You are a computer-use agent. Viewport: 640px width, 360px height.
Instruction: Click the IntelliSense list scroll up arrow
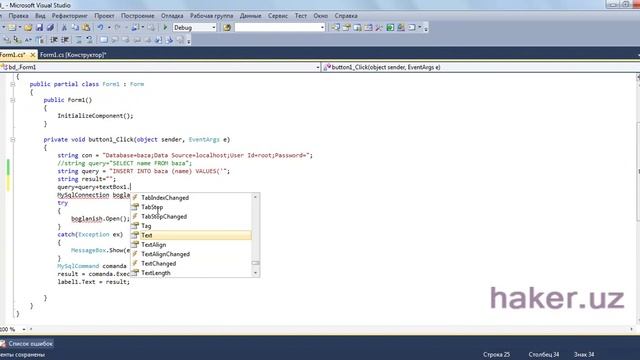click(x=256, y=197)
